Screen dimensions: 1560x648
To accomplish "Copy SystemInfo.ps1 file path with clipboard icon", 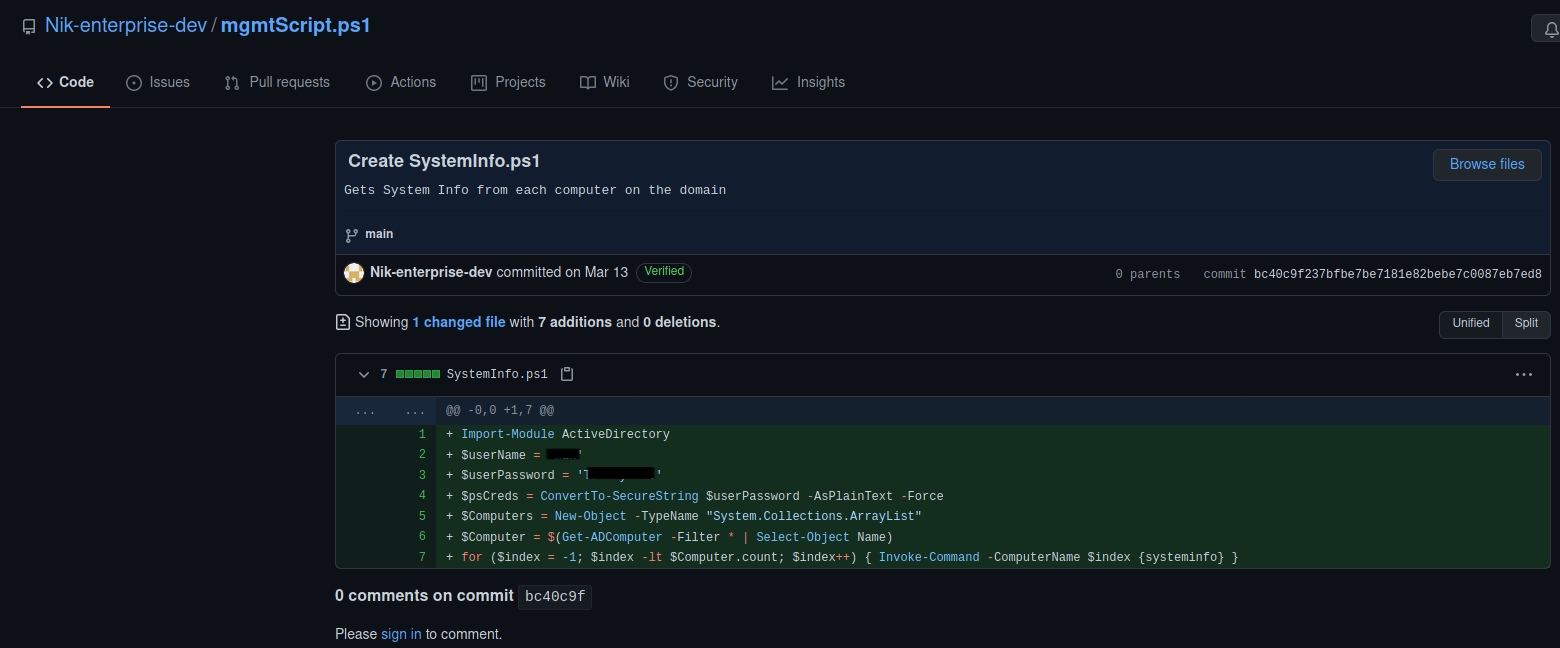I will pos(567,374).
